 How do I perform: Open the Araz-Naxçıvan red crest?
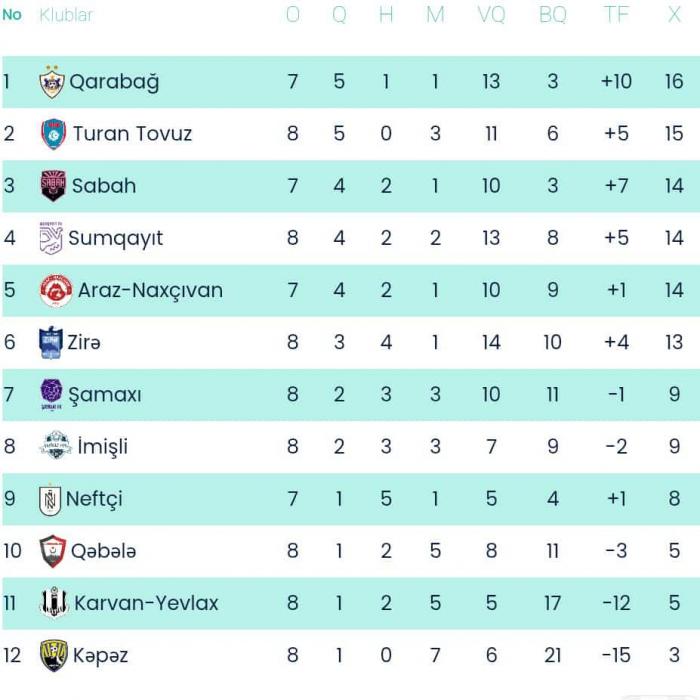pyautogui.click(x=55, y=290)
